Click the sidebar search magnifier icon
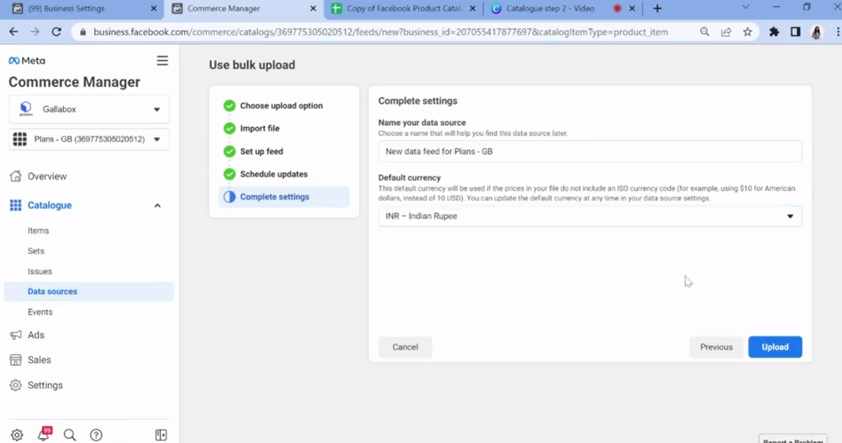 70,435
